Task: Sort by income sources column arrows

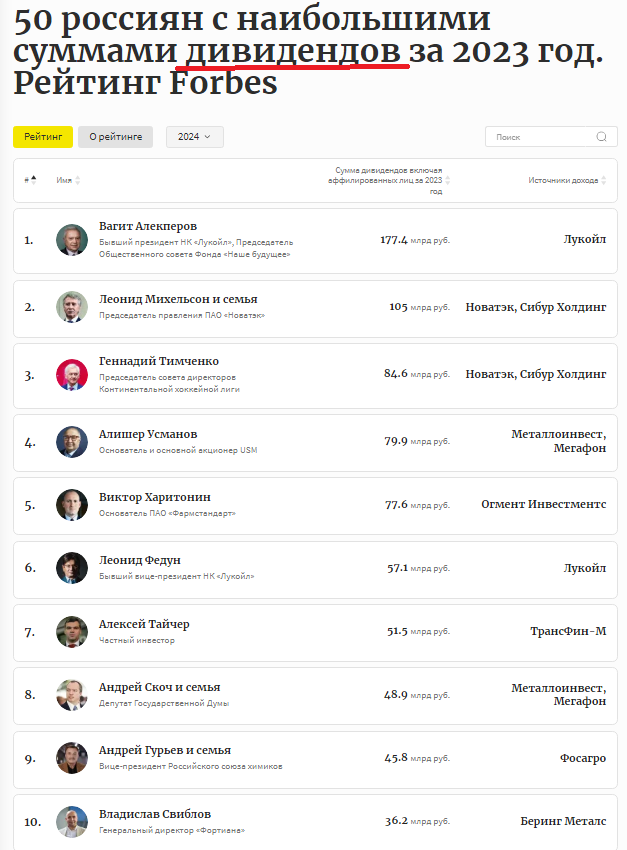Action: coord(604,180)
